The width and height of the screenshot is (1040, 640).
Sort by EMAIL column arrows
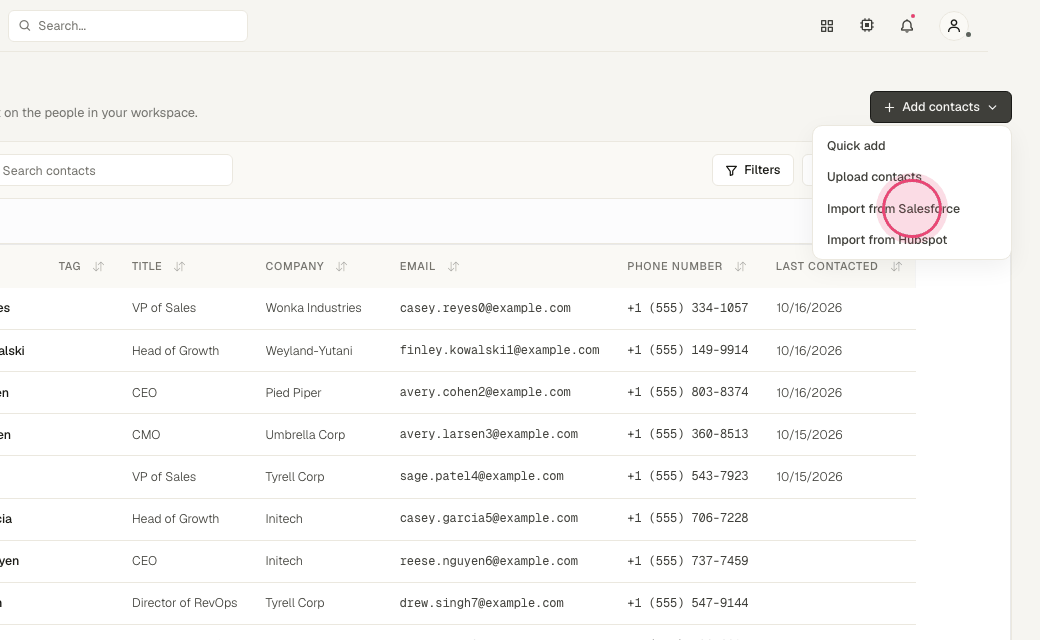tap(453, 267)
